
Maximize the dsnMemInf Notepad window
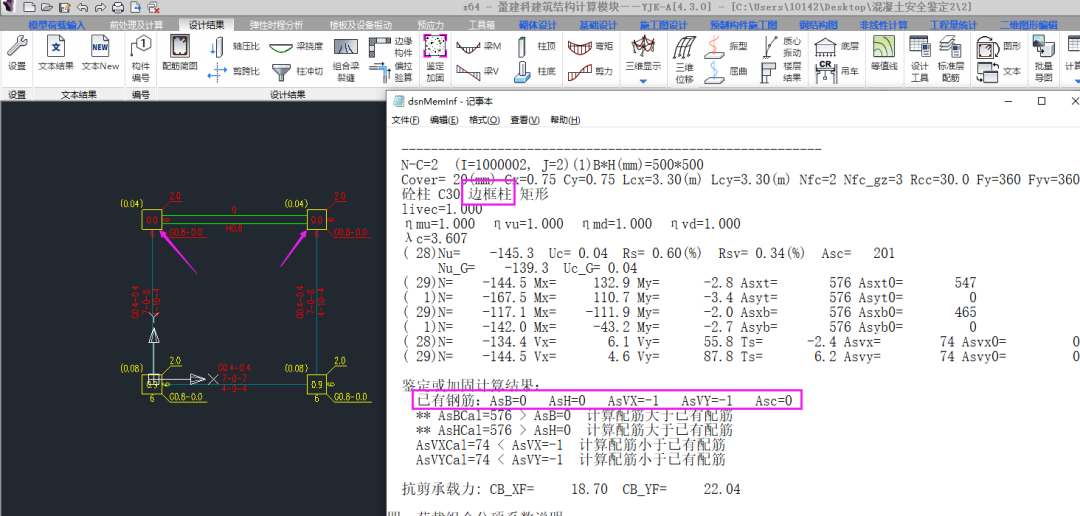[x=1041, y=101]
